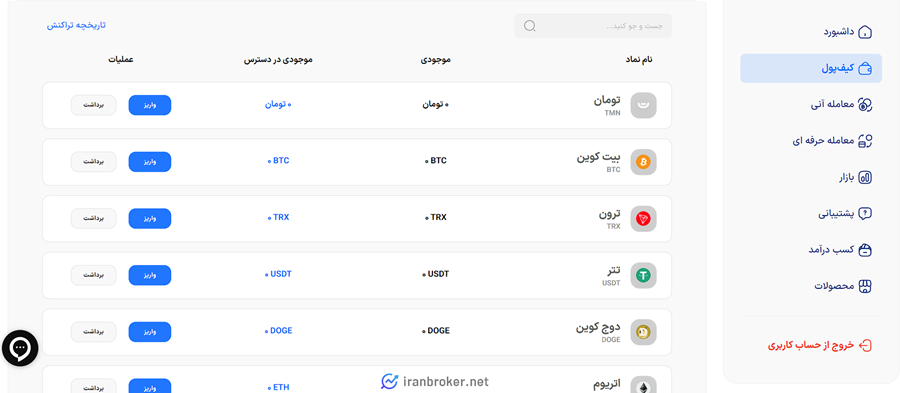
Task: Click the دوج کوین coin name
Action: point(598,328)
